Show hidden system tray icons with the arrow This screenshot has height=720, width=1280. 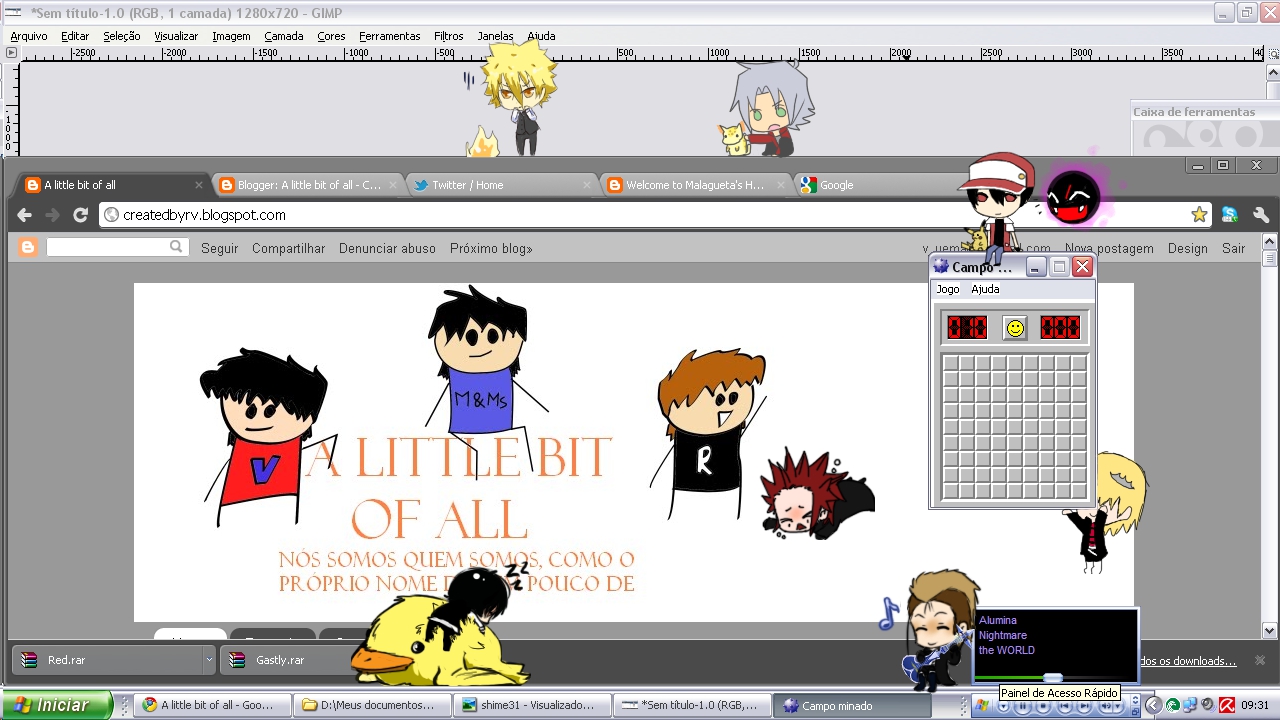tap(1152, 705)
